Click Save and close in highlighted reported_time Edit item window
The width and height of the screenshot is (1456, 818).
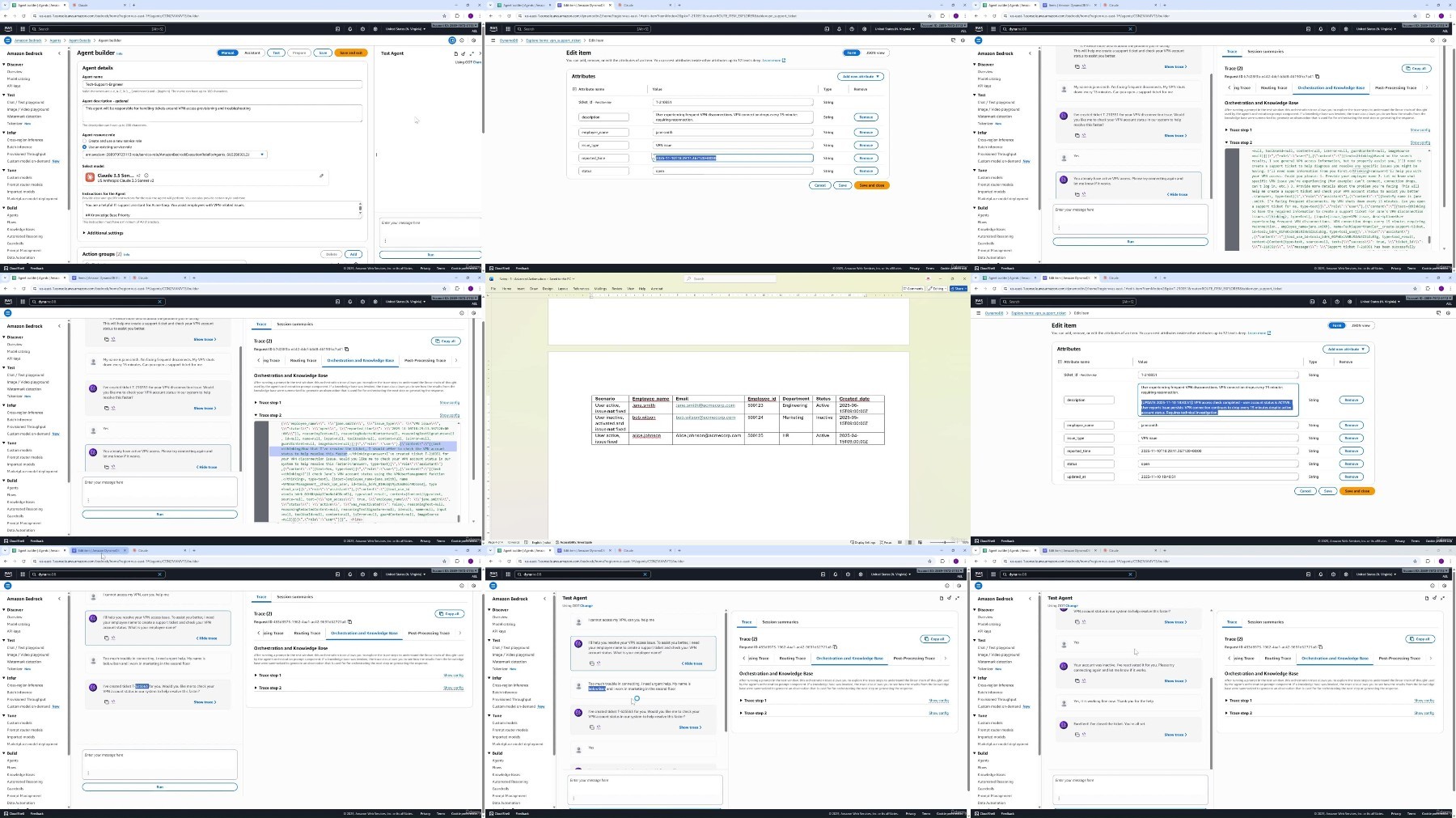coord(871,185)
